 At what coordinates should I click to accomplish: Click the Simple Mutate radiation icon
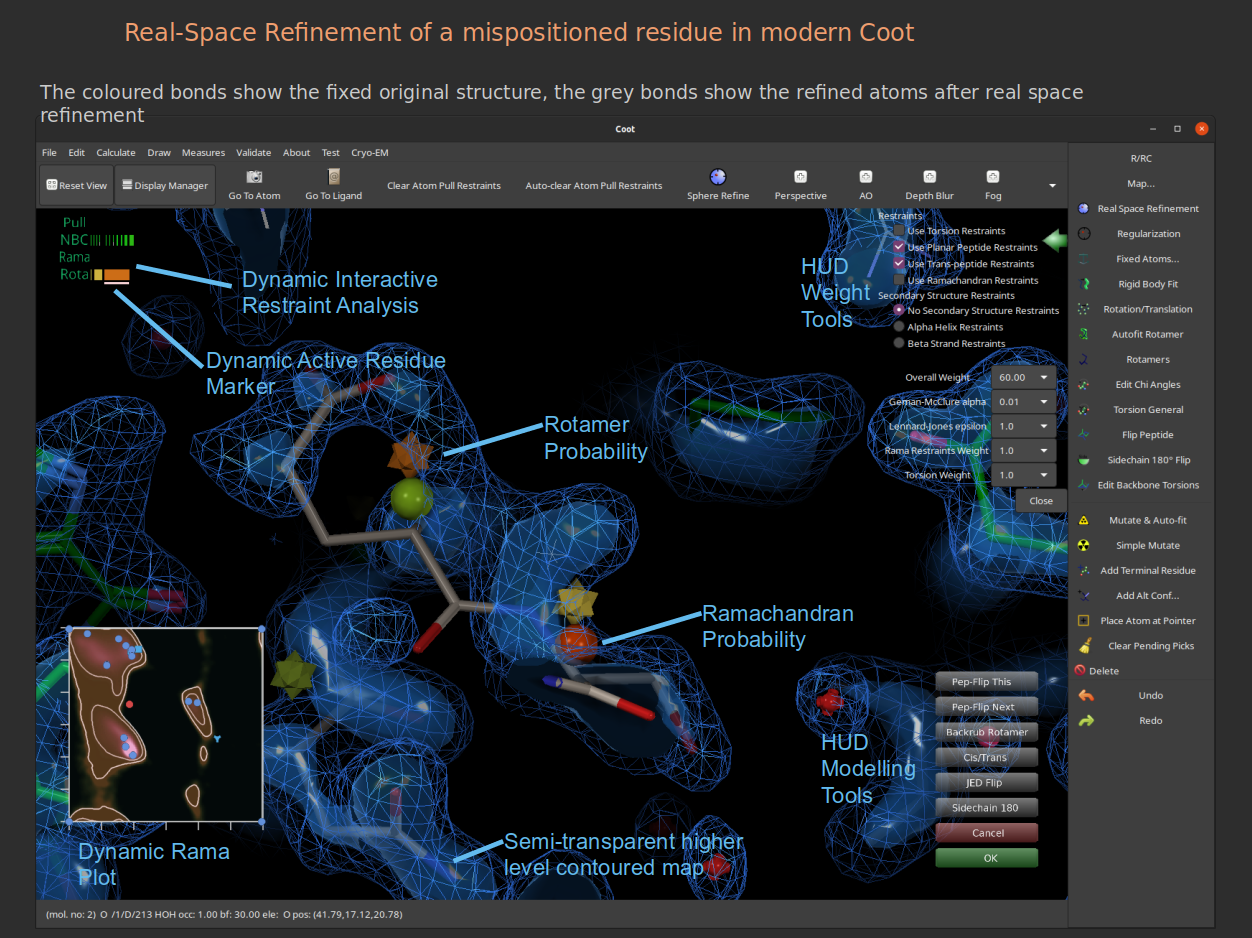1084,545
